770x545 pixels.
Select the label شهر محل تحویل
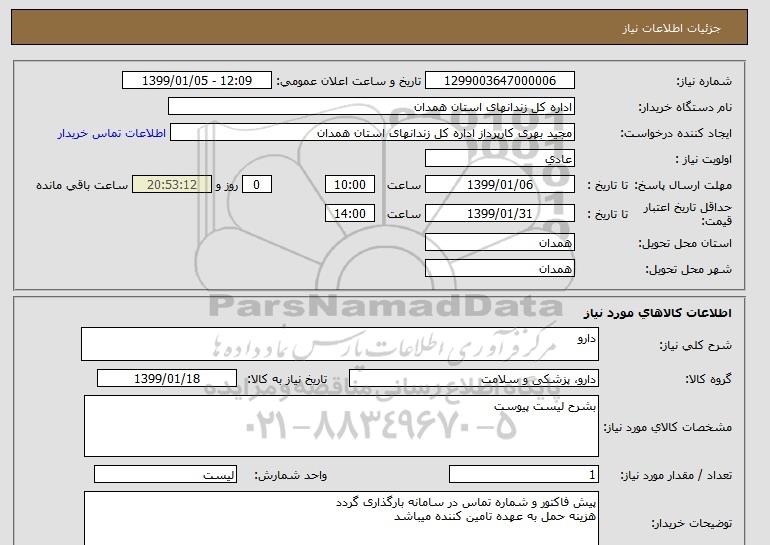click(688, 270)
